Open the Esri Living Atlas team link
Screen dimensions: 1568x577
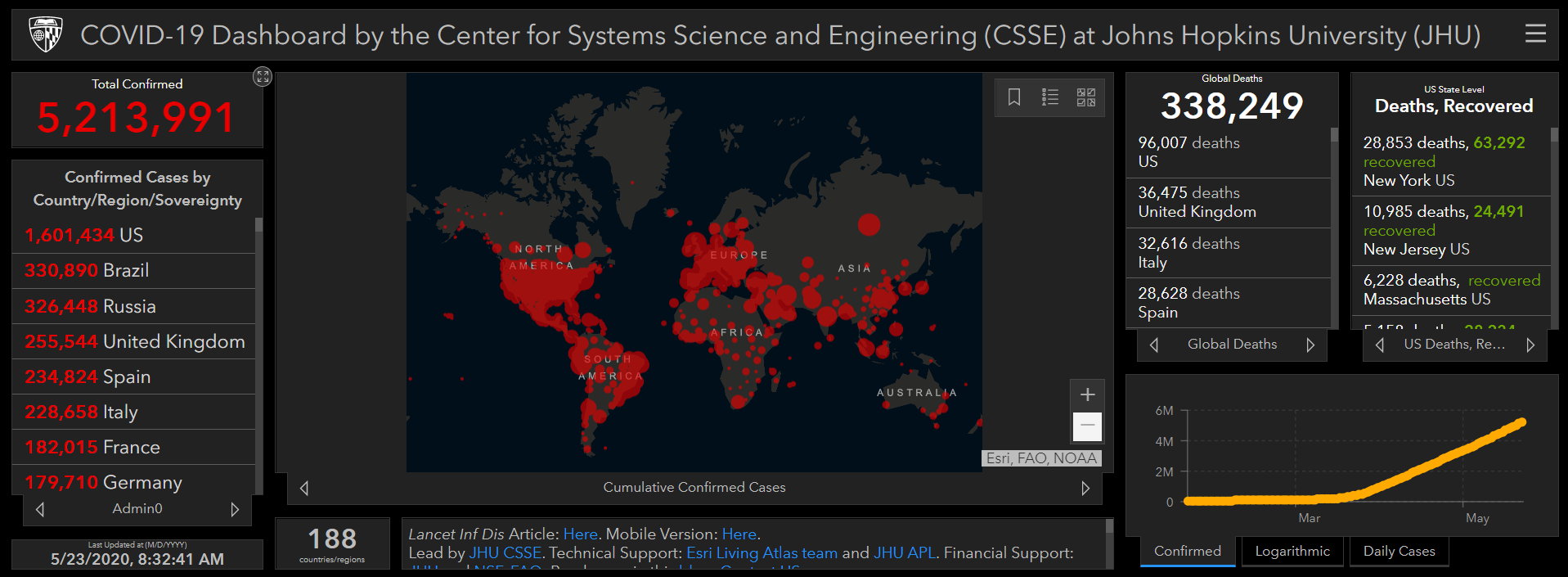pyautogui.click(x=762, y=552)
